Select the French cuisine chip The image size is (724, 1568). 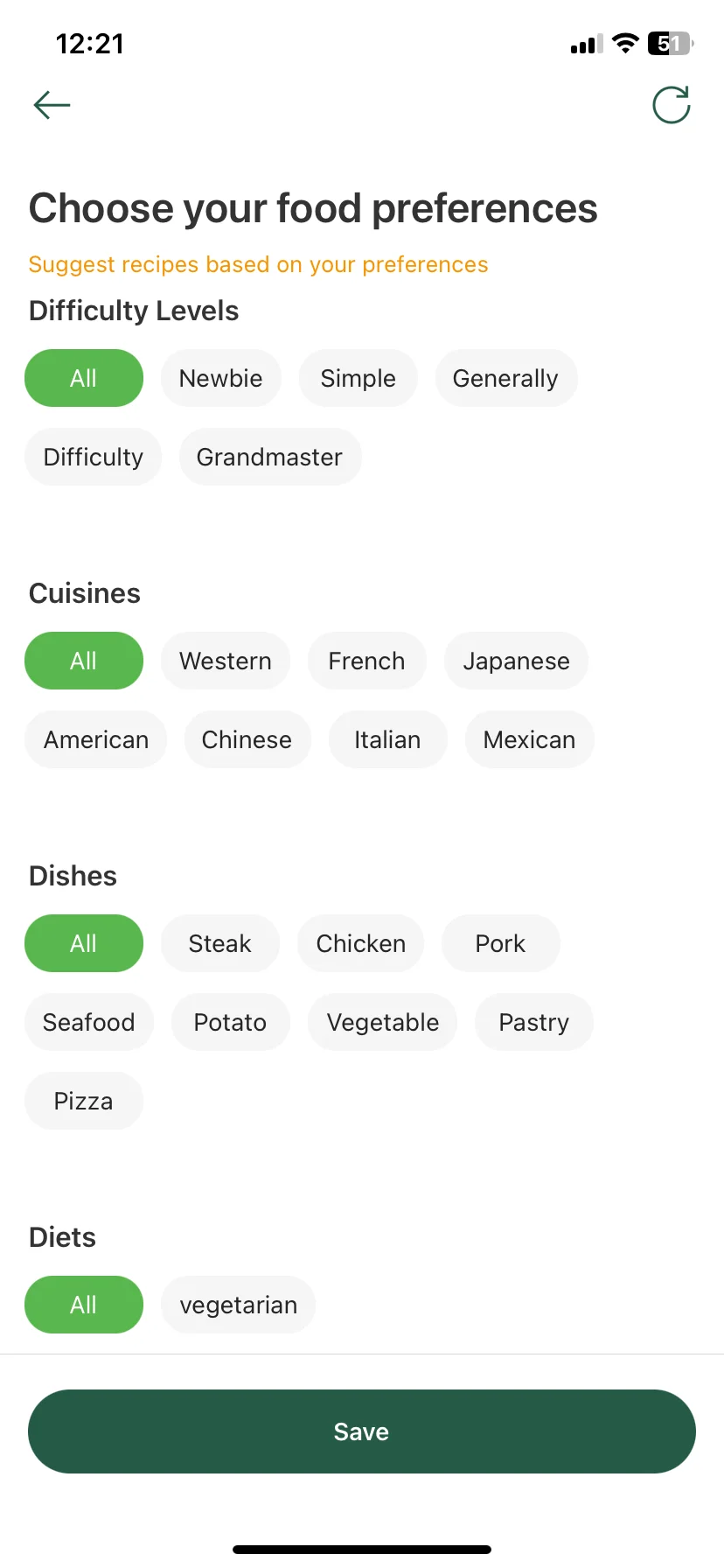(366, 661)
